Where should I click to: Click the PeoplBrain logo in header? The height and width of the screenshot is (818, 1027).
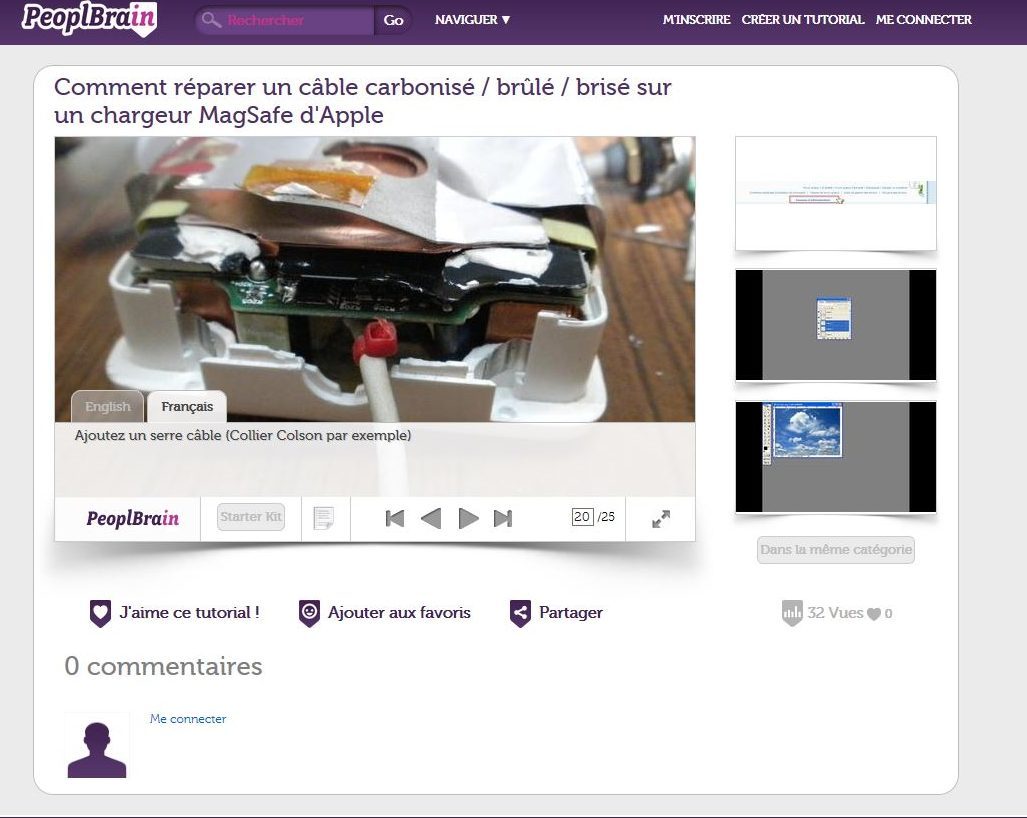[x=89, y=18]
